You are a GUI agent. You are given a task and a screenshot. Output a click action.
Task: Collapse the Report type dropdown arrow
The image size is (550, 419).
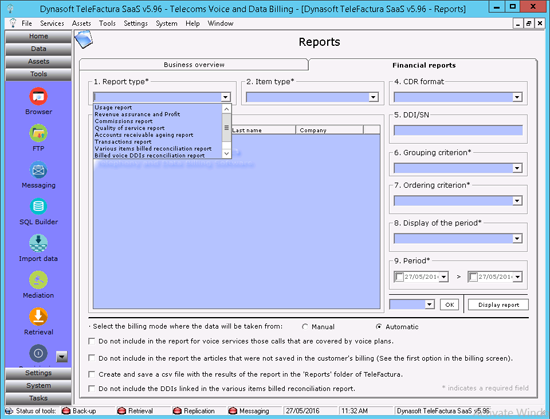[x=226, y=97]
